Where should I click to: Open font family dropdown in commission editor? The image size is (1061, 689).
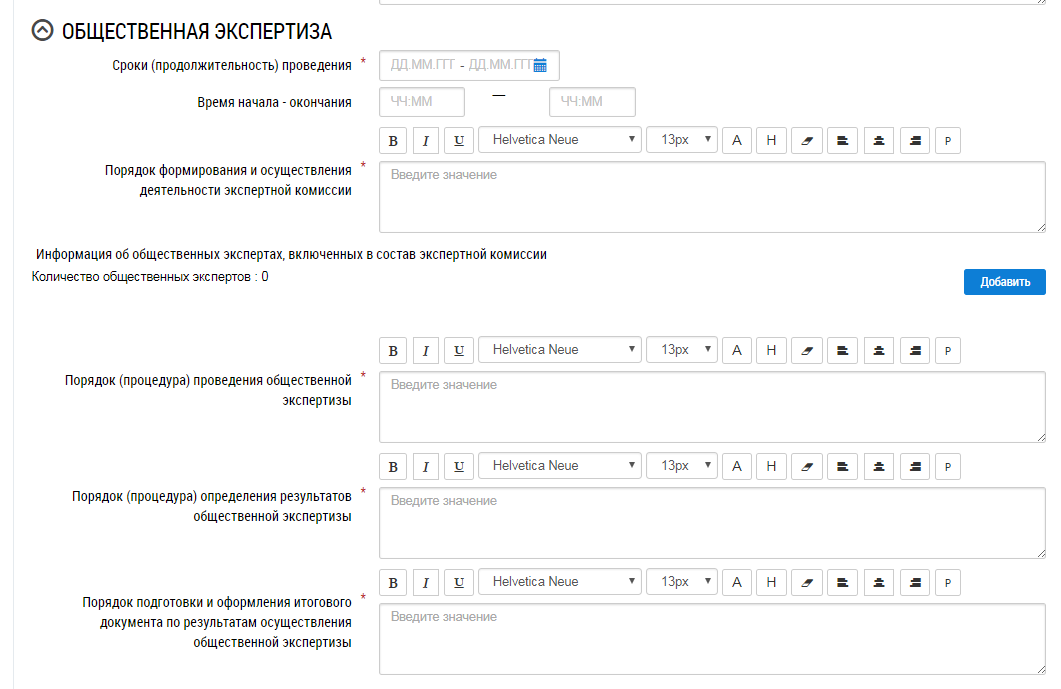pyautogui.click(x=561, y=140)
